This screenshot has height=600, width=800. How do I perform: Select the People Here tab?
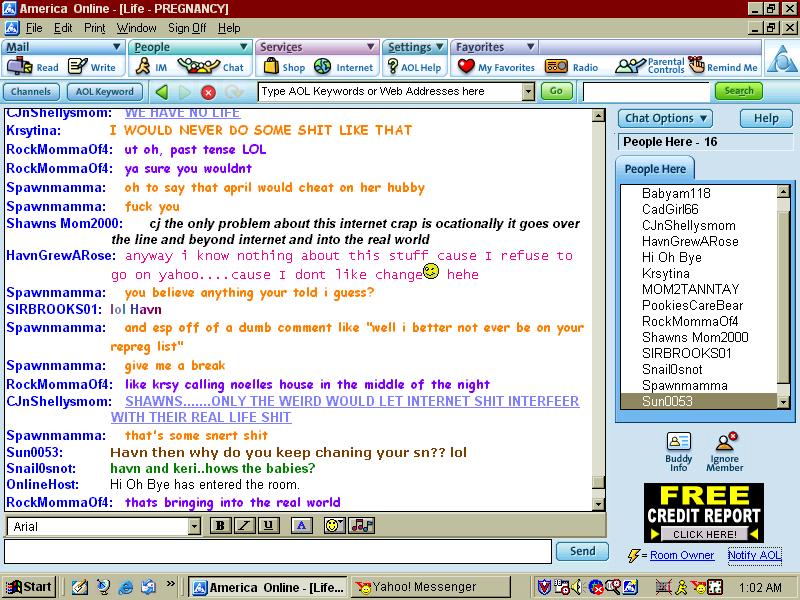(x=655, y=169)
